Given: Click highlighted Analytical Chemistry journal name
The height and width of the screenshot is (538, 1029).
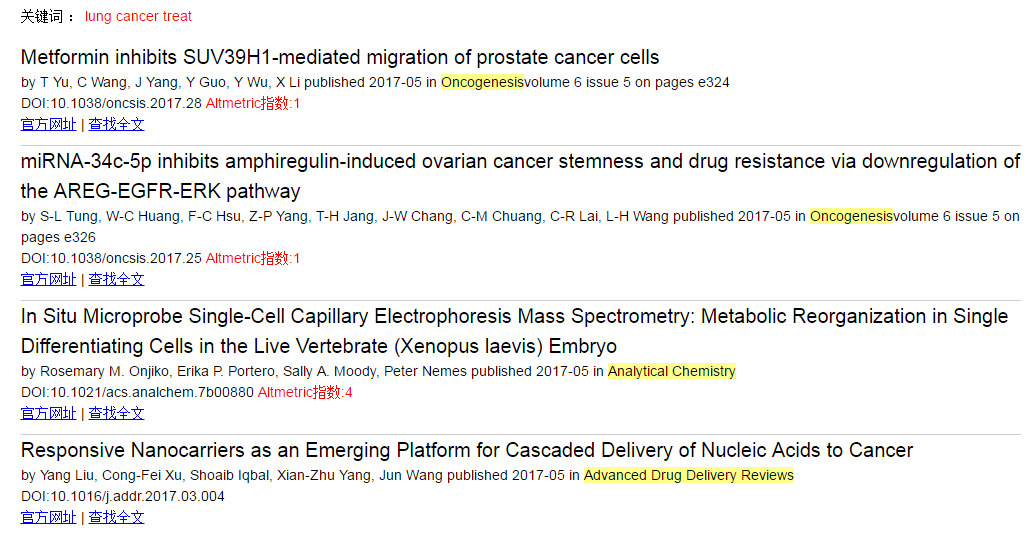Looking at the screenshot, I should click(x=671, y=371).
